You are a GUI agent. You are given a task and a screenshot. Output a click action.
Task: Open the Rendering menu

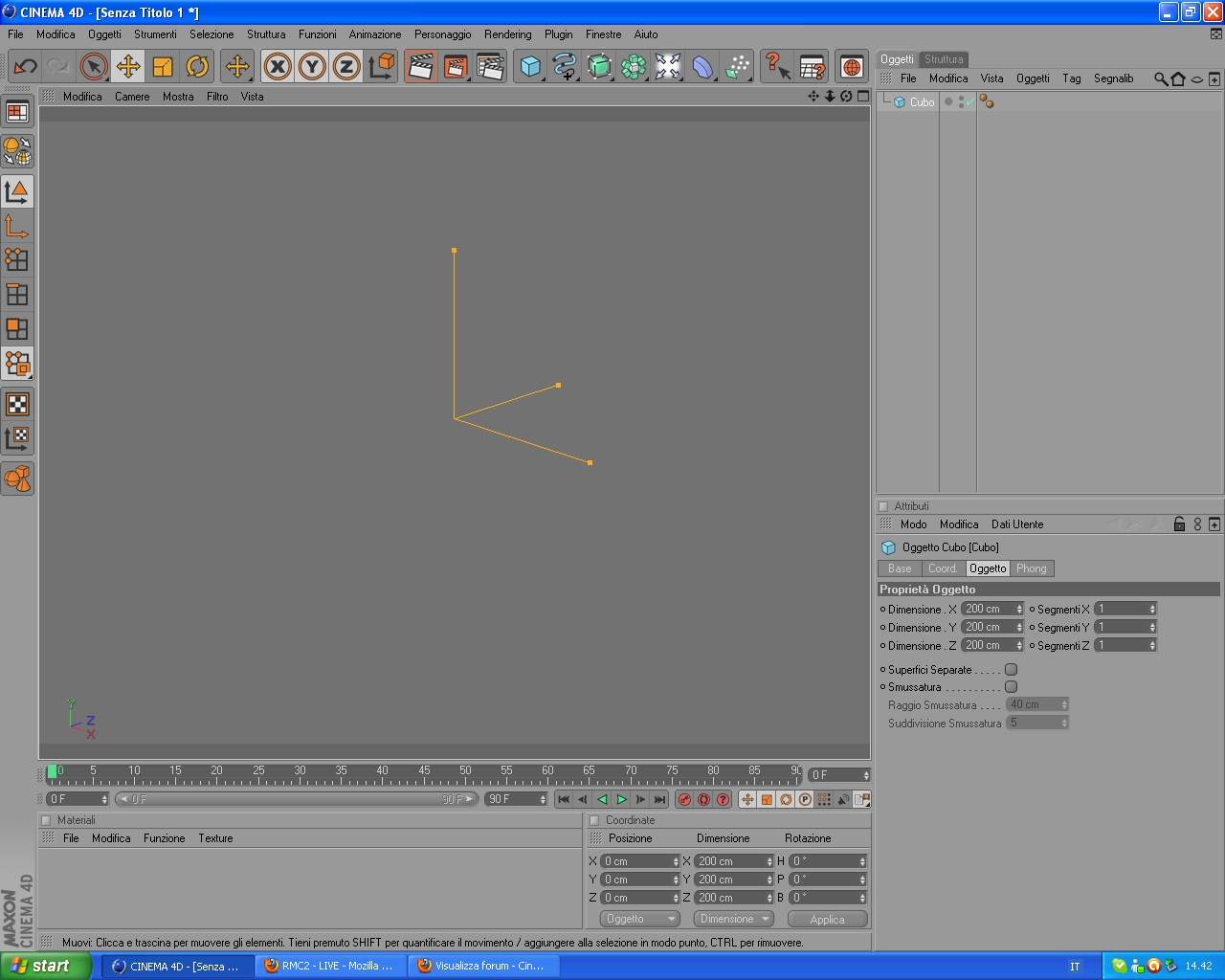[x=507, y=34]
